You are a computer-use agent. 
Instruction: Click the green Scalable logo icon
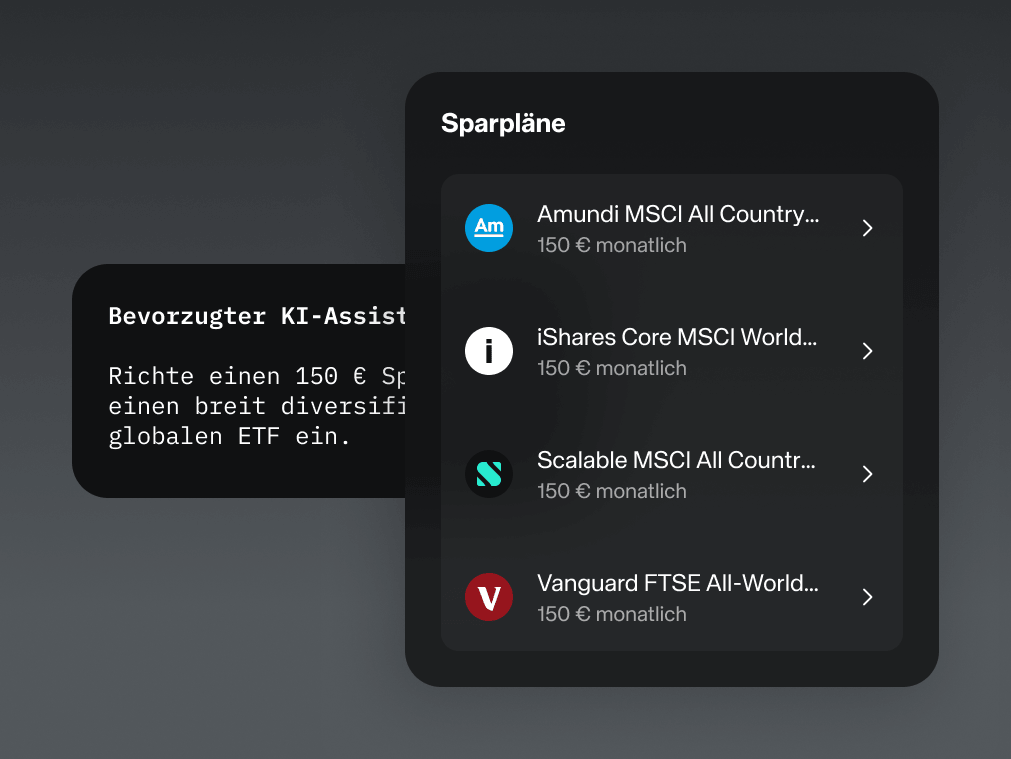click(x=489, y=474)
